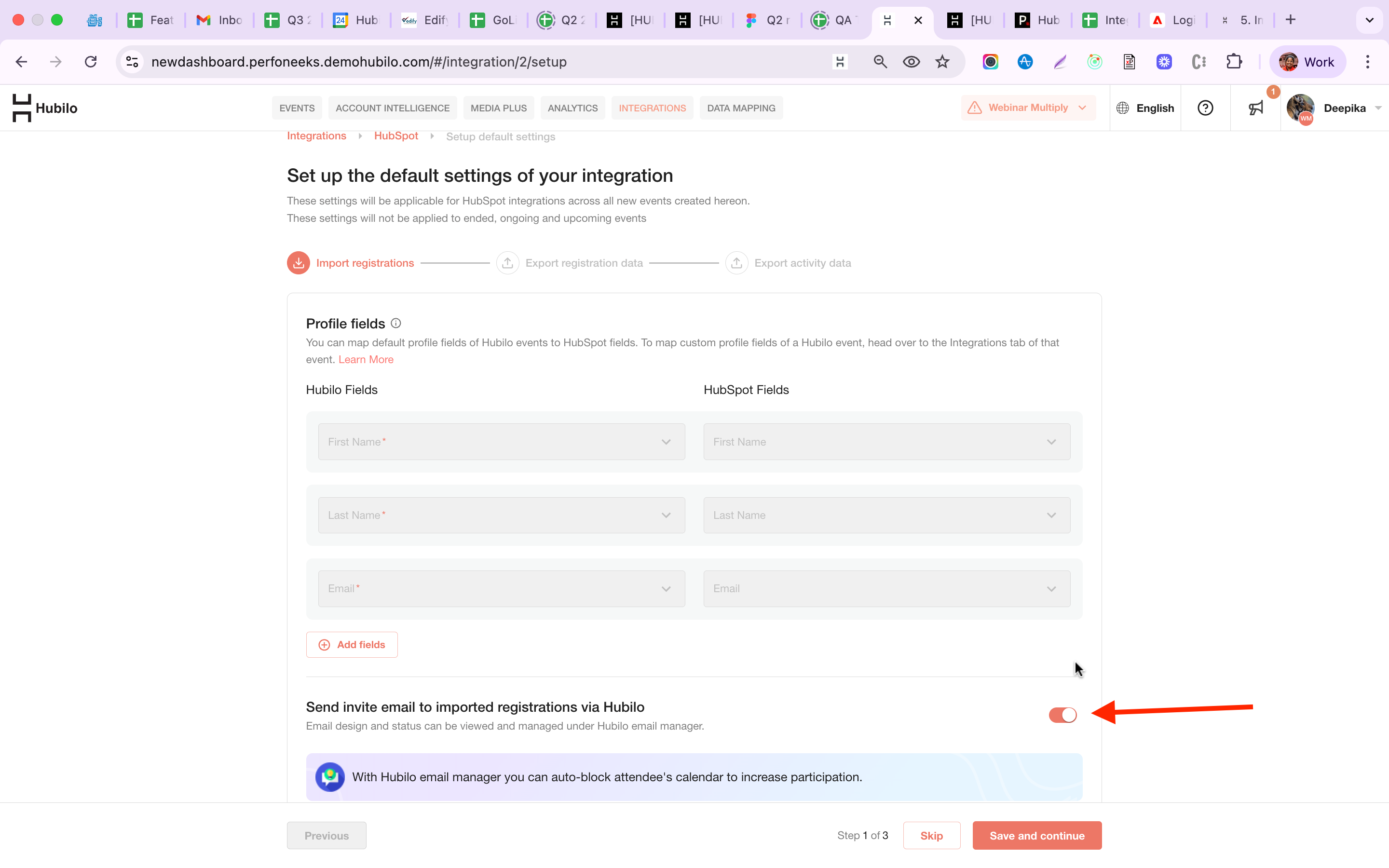This screenshot has width=1389, height=868.
Task: Go to HubSpot breadcrumb link
Action: point(396,136)
